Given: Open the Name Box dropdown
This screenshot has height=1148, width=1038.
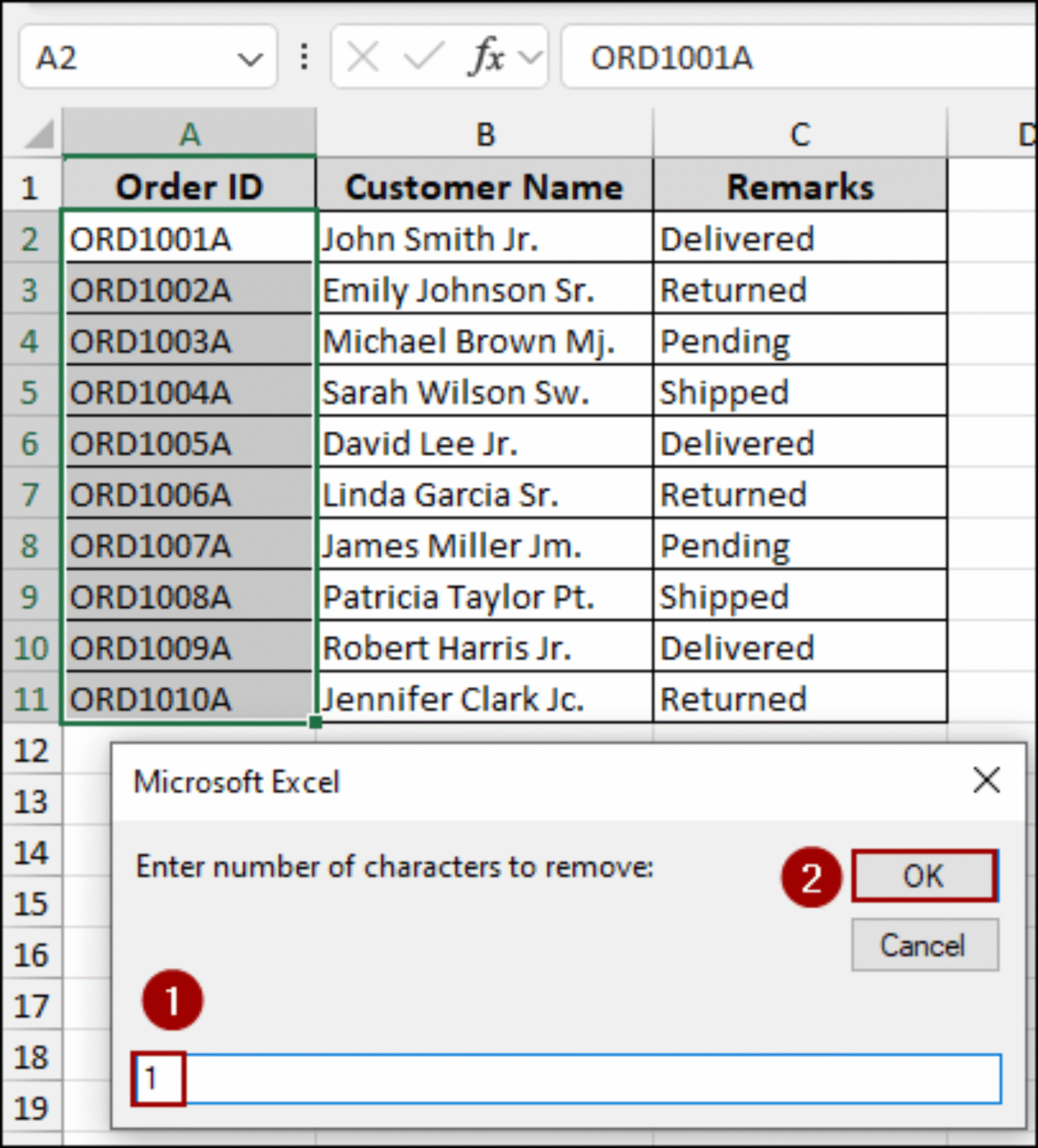Looking at the screenshot, I should [x=249, y=56].
